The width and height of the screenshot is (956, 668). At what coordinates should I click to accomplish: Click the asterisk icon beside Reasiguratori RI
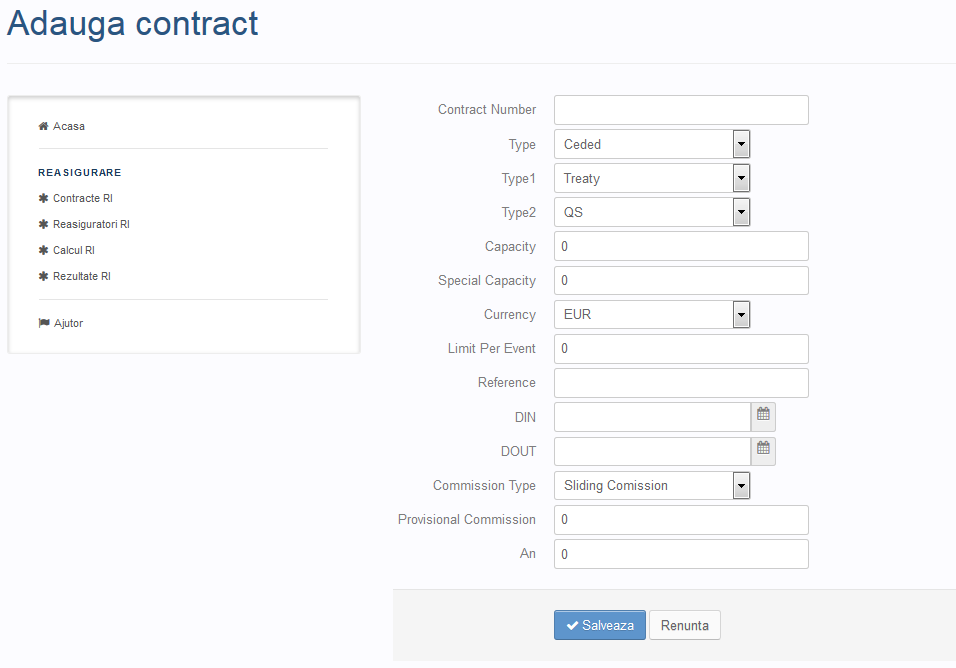click(43, 224)
